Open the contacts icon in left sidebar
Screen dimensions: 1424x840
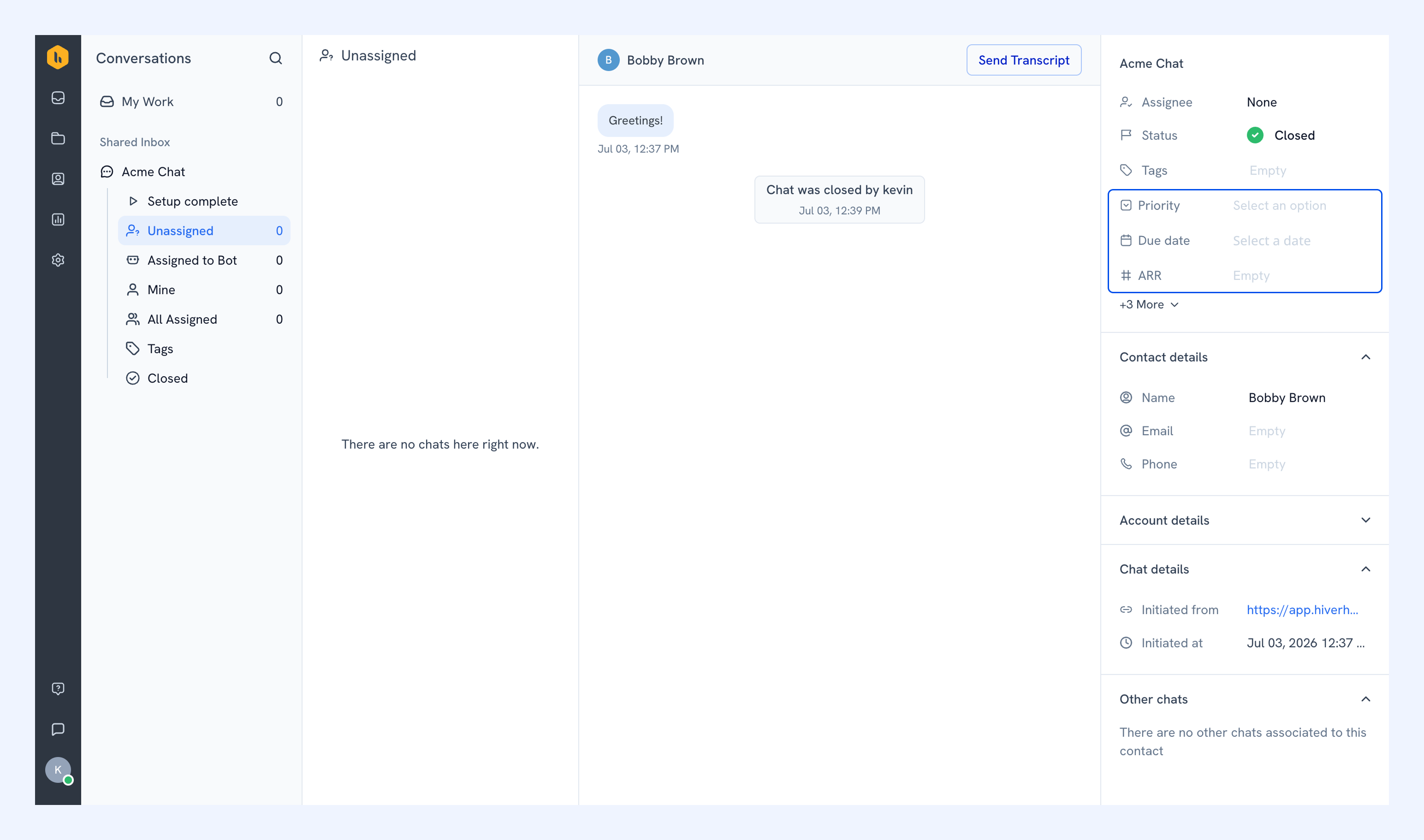58,179
